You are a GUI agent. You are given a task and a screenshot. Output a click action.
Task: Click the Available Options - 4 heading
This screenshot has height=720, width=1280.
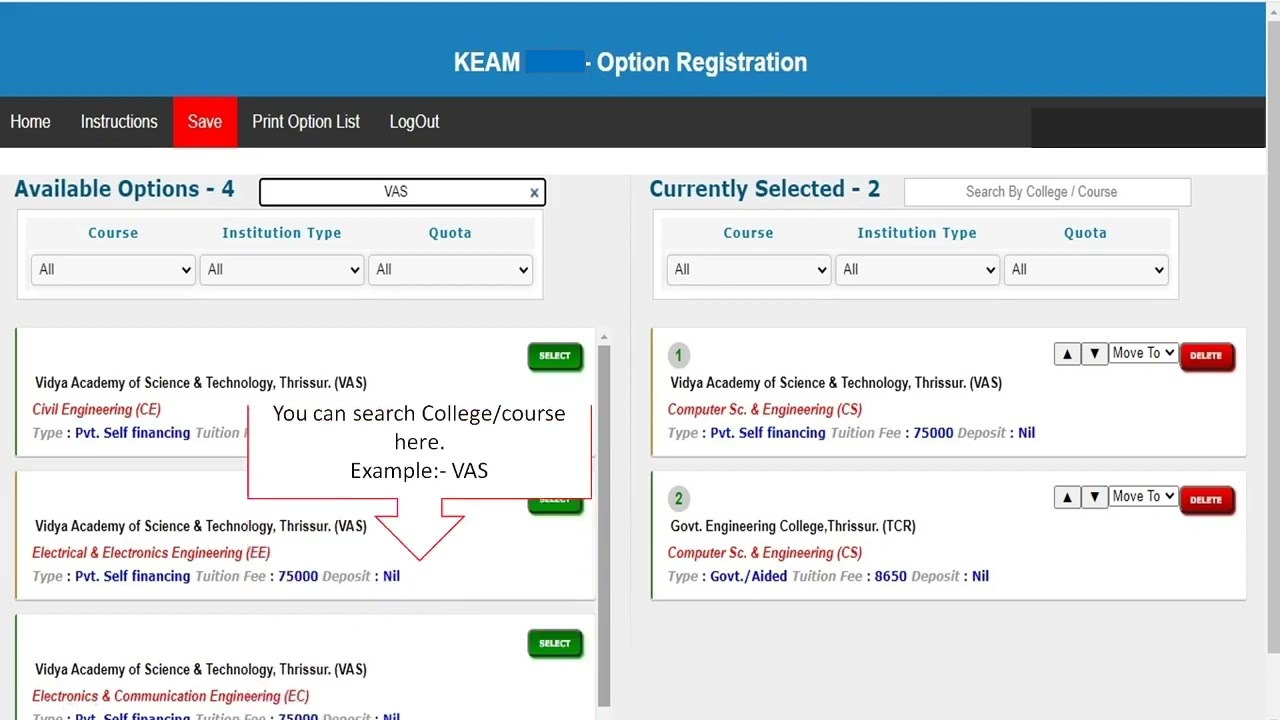click(124, 189)
